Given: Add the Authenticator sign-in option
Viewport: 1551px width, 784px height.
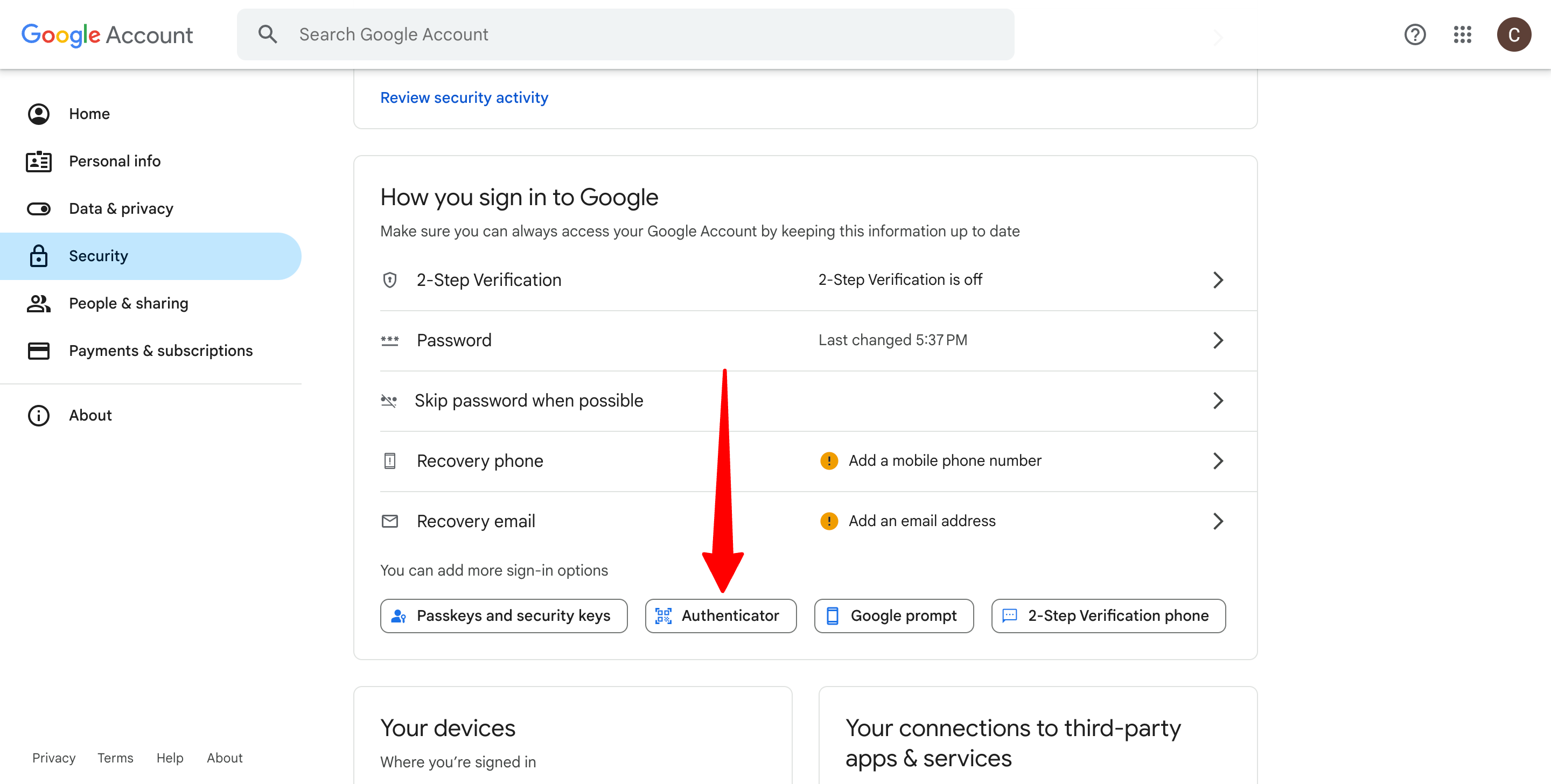Looking at the screenshot, I should coord(721,615).
